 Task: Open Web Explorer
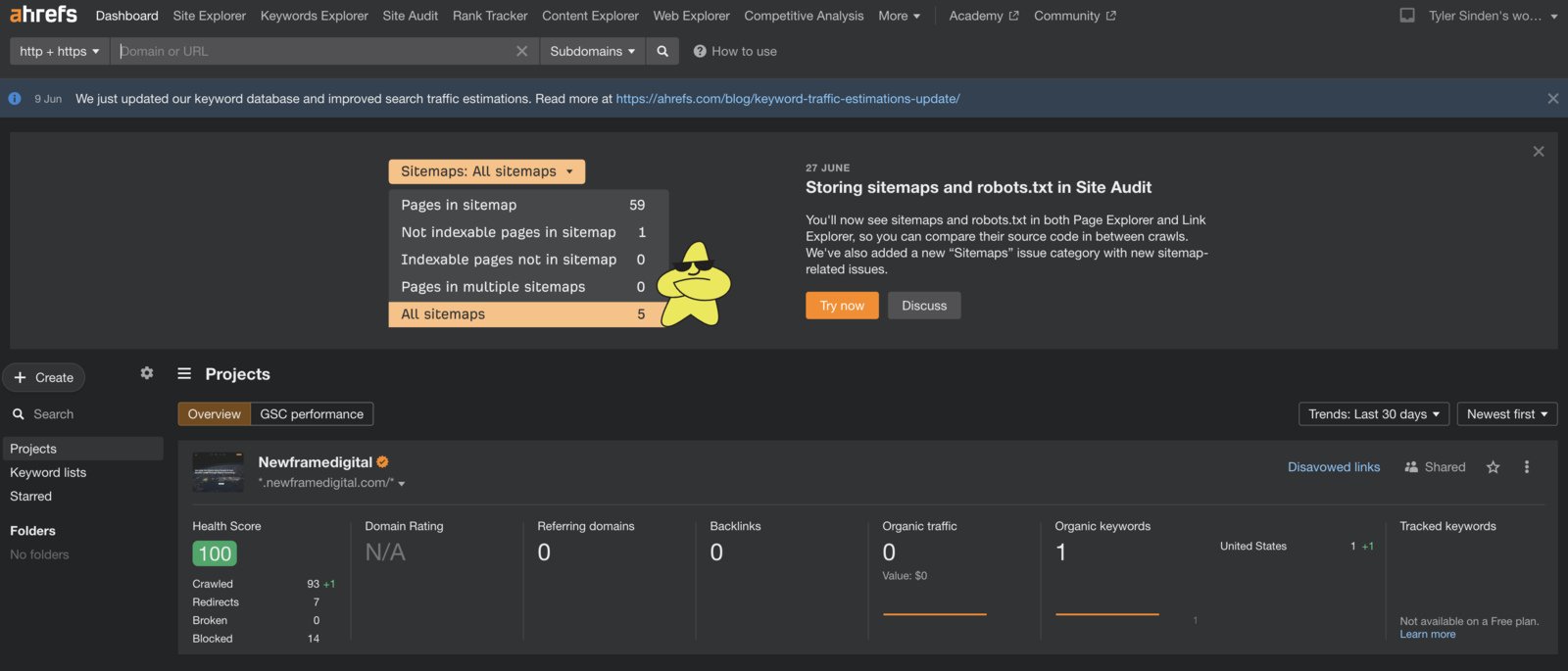point(692,16)
